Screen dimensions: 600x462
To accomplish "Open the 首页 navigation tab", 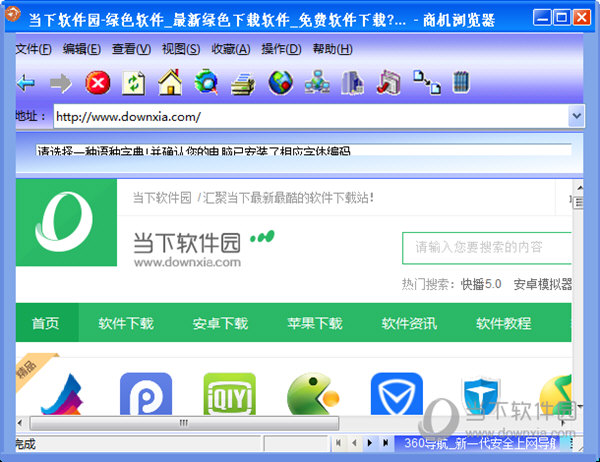I will [x=46, y=323].
